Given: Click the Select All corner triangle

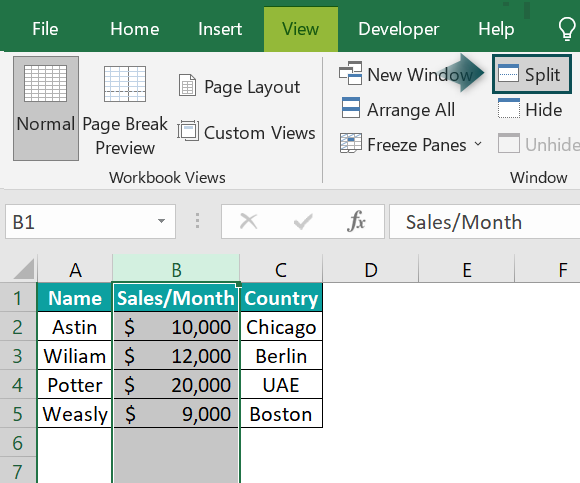Looking at the screenshot, I should [24, 269].
